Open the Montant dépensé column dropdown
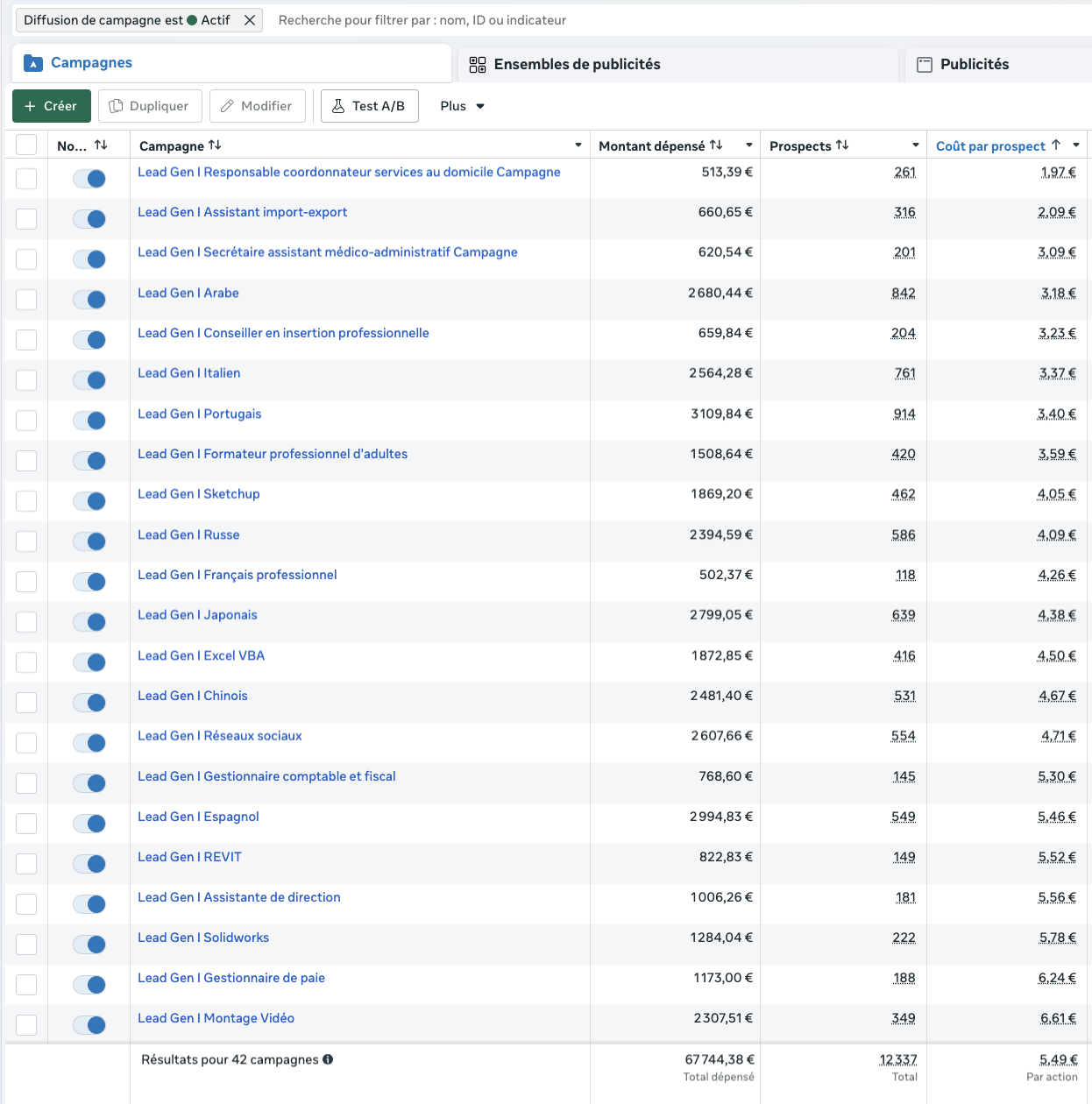The height and width of the screenshot is (1104, 1092). pos(749,145)
